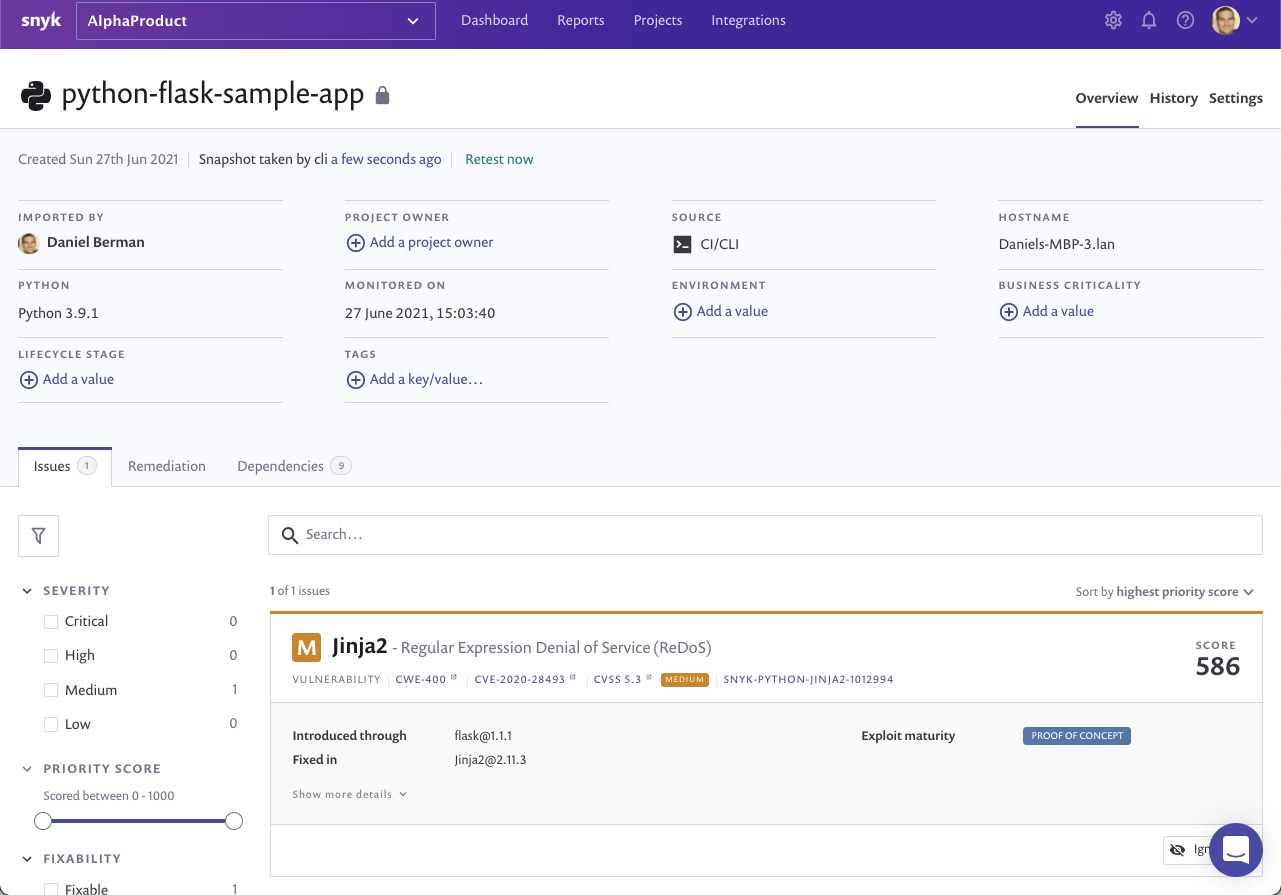Switch to the project Settings tab
1281x895 pixels.
[1236, 98]
